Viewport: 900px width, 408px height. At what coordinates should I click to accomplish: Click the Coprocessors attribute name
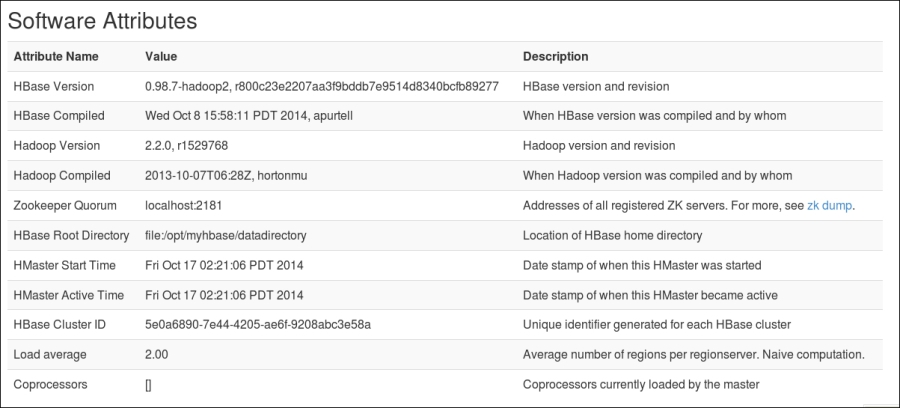tap(51, 384)
